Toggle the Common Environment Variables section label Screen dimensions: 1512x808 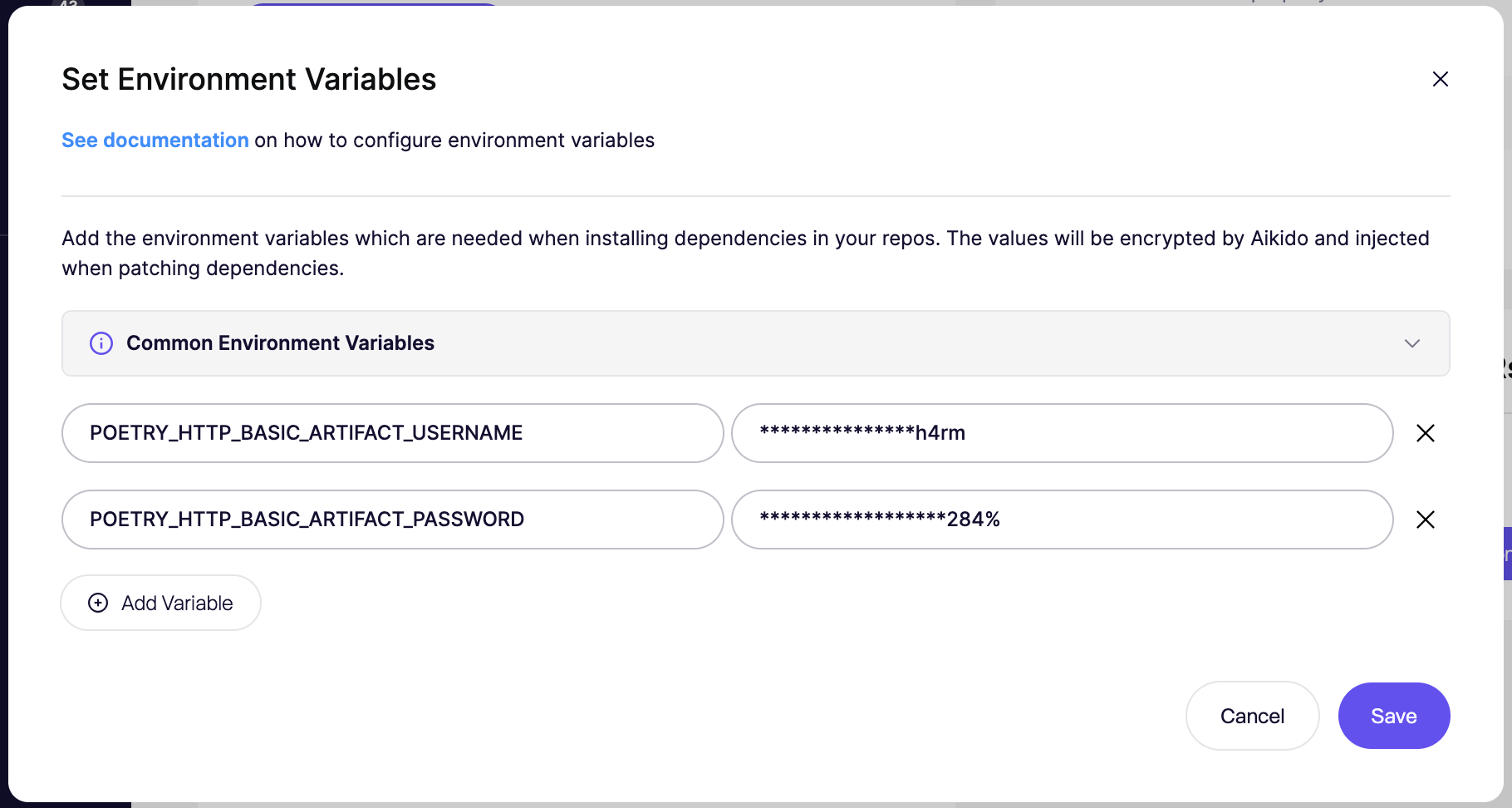pos(280,343)
